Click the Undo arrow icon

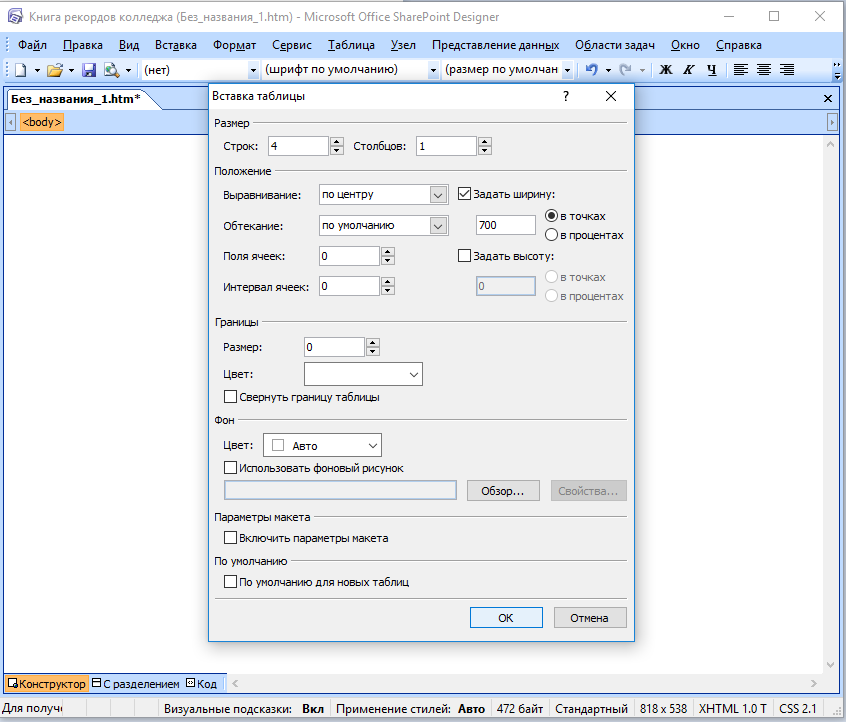coord(592,70)
